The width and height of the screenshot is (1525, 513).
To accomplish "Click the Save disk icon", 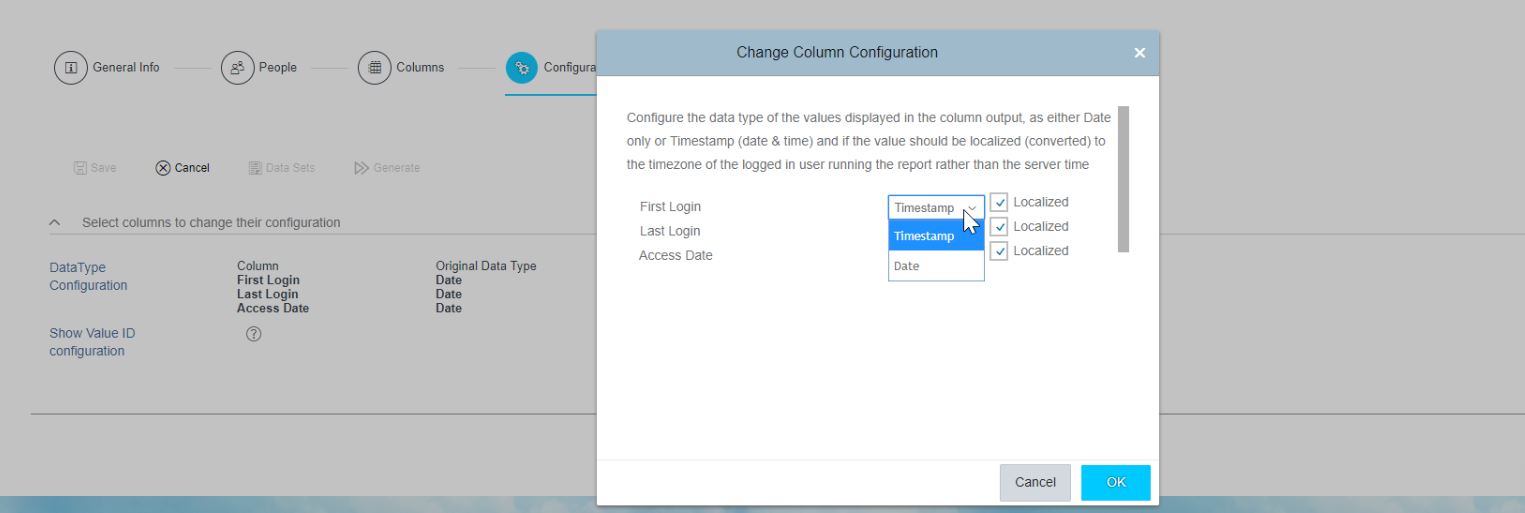I will 80,168.
